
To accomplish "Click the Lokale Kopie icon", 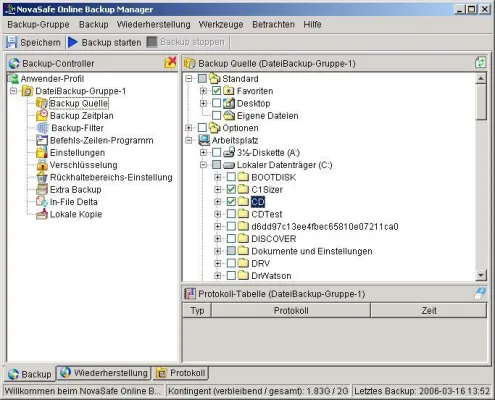I will coord(42,214).
